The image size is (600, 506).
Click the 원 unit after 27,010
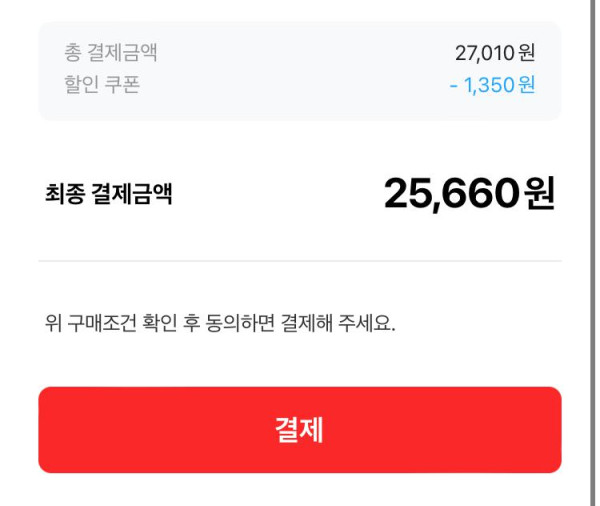(x=527, y=54)
